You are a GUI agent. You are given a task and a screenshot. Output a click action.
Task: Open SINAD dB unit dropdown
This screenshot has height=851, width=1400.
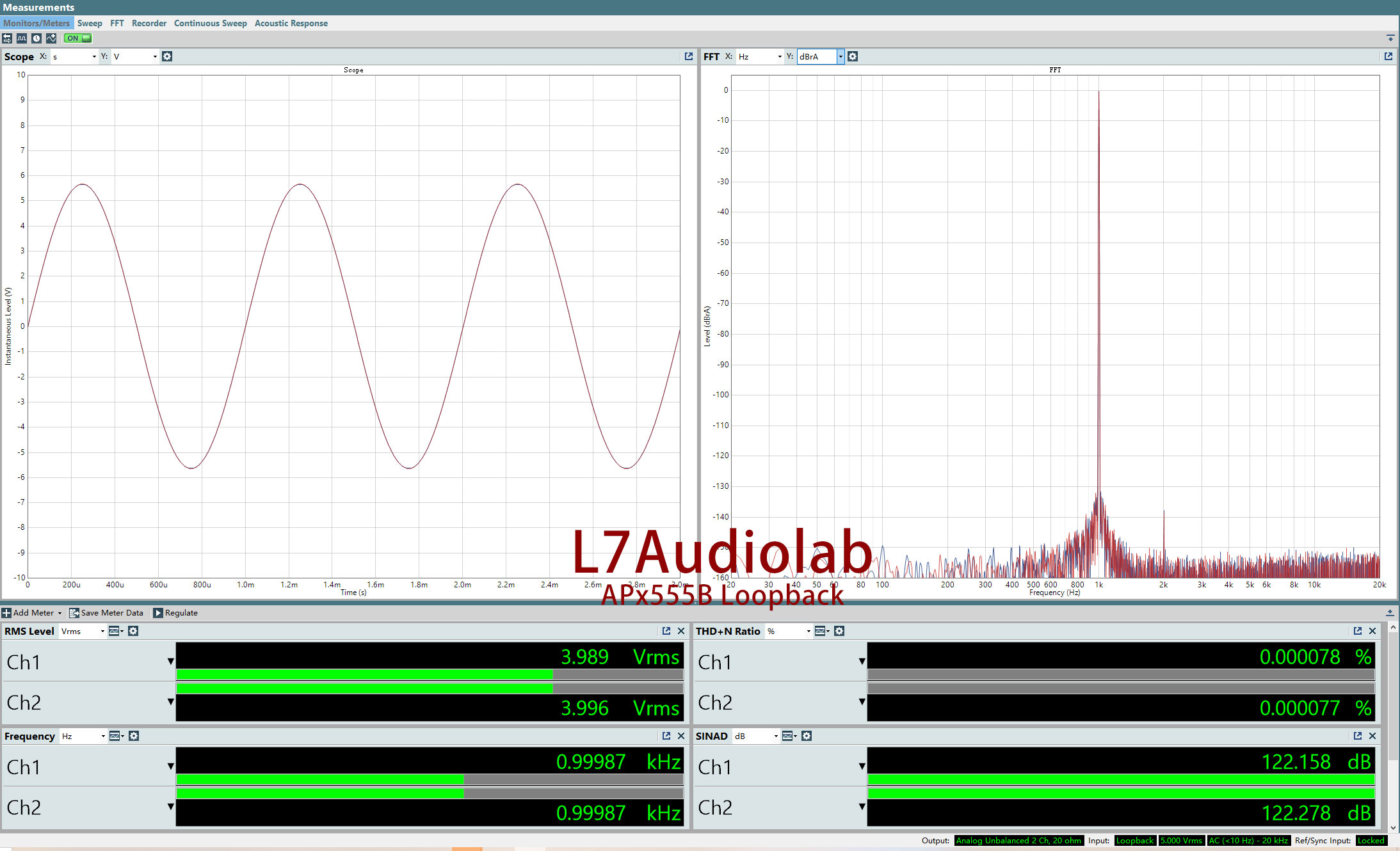coord(756,736)
